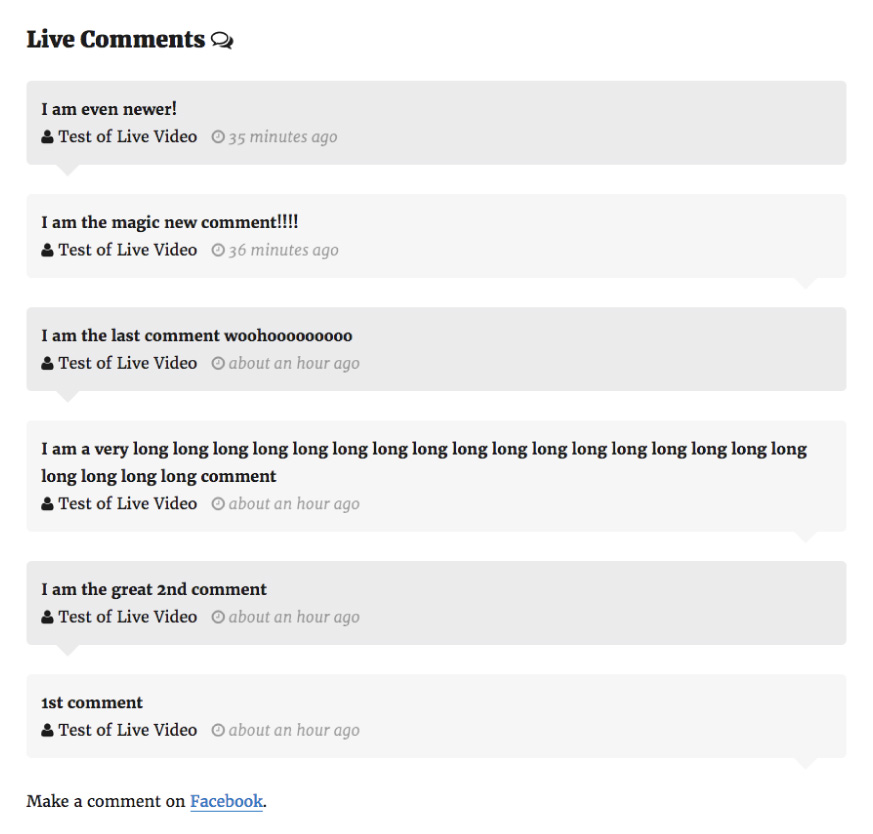Select the 'I am even newer!' comment text
The height and width of the screenshot is (834, 873).
pyautogui.click(x=109, y=109)
